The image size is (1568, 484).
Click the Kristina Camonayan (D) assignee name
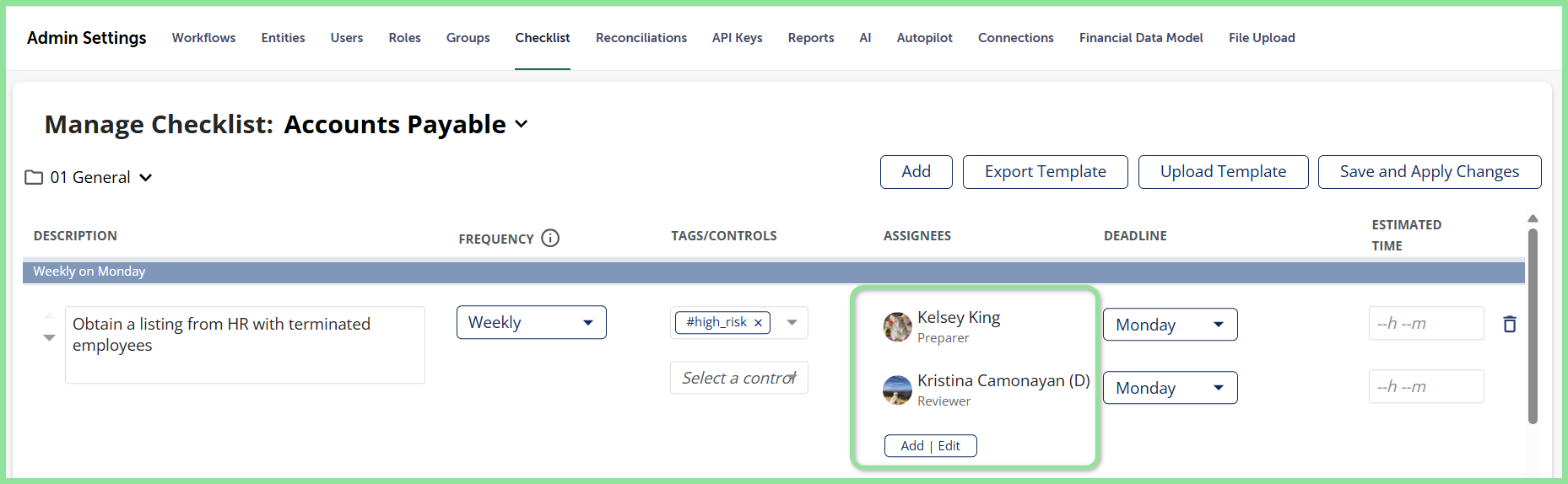(1003, 380)
